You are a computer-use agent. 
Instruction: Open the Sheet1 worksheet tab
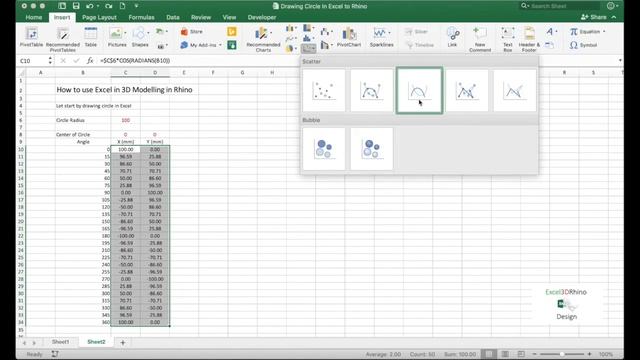tap(60, 342)
